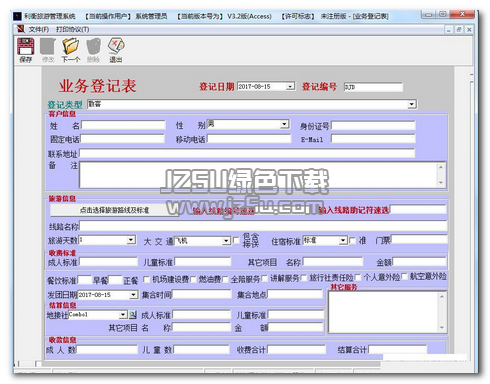Restore the inner 业务登记表 child window
The height and width of the screenshot is (384, 490).
459,30
